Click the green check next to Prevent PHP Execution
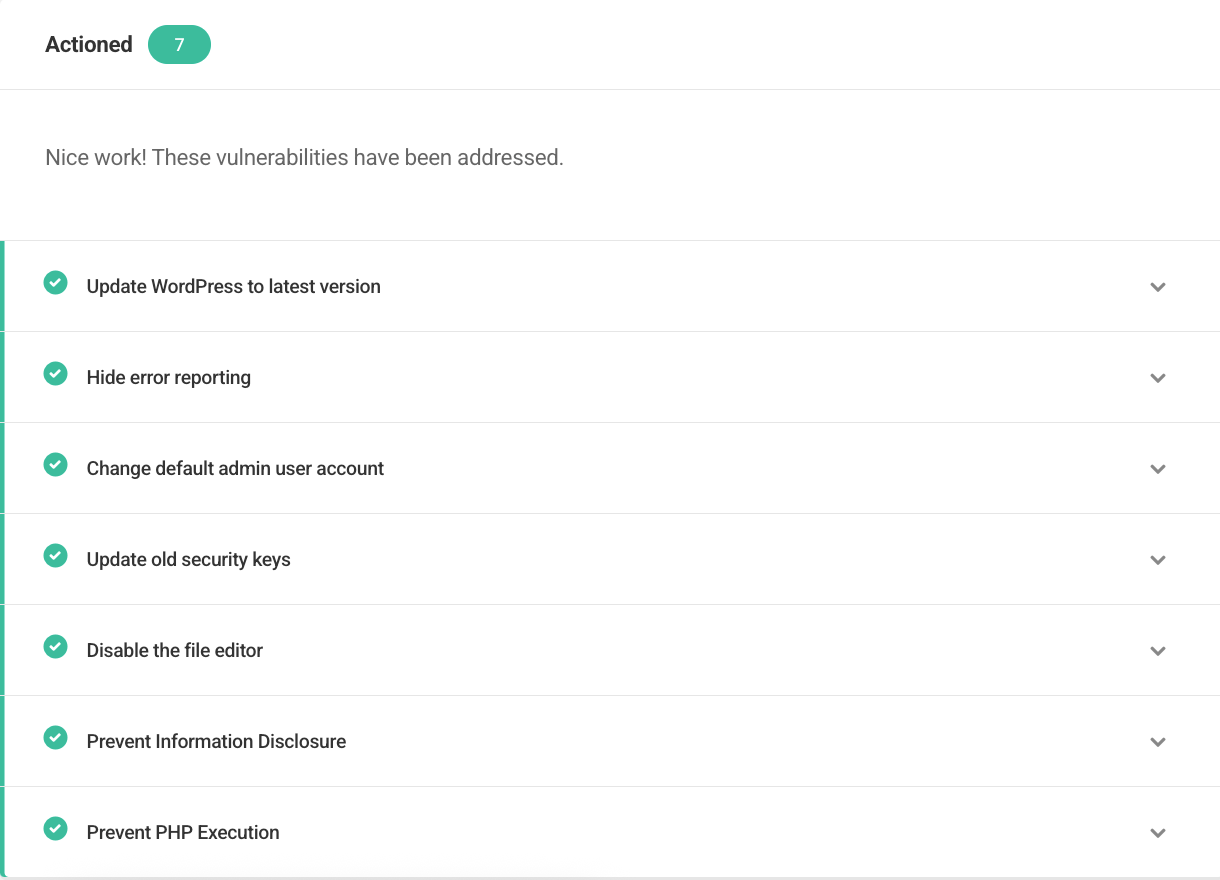 click(56, 829)
